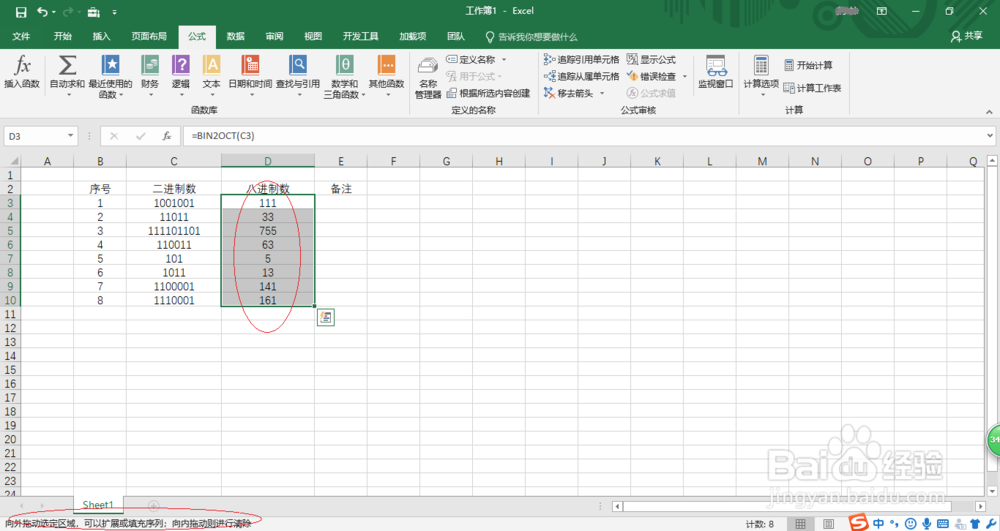Open Error Checking dropdown arrow

click(x=684, y=76)
